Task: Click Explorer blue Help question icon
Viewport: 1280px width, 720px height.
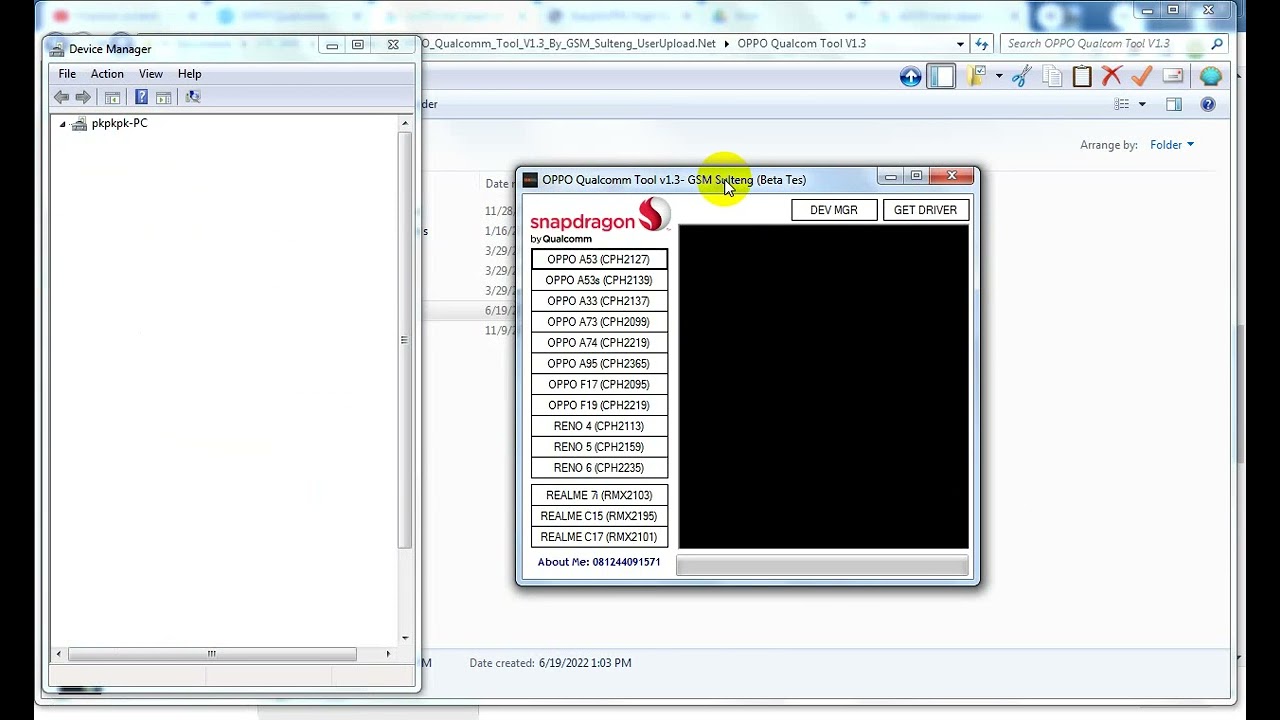Action: coord(1208,104)
